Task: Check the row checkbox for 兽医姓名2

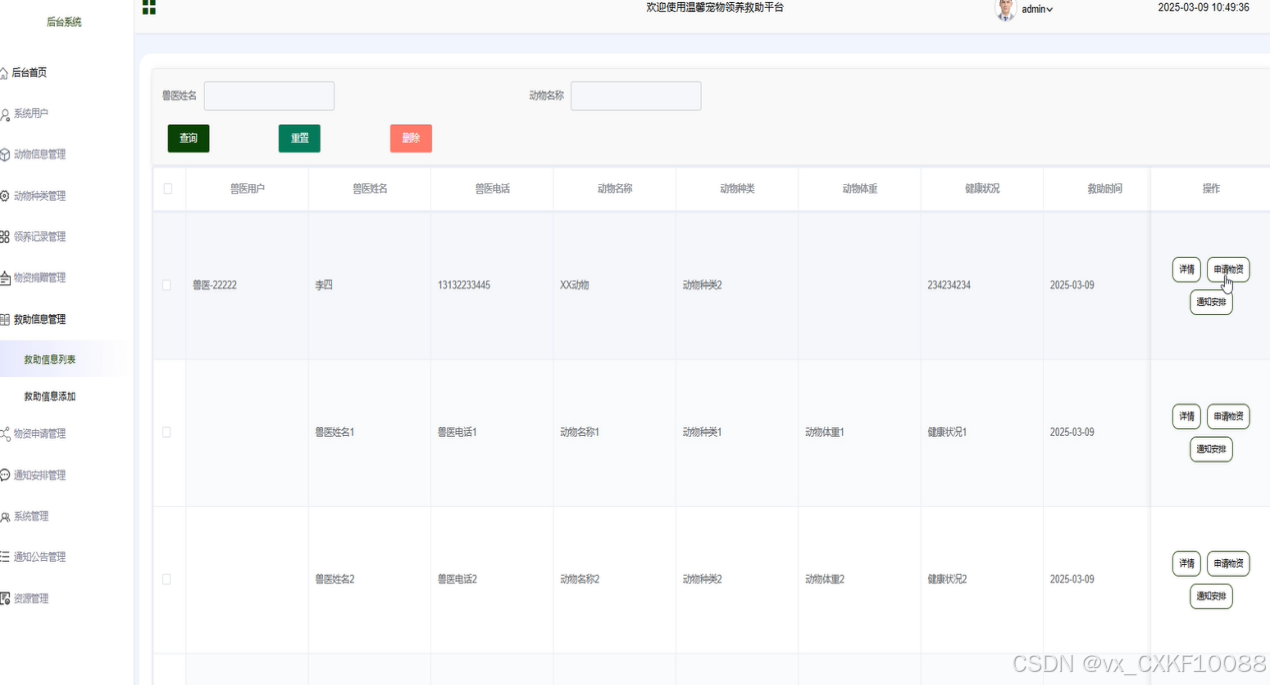Action: 167,579
